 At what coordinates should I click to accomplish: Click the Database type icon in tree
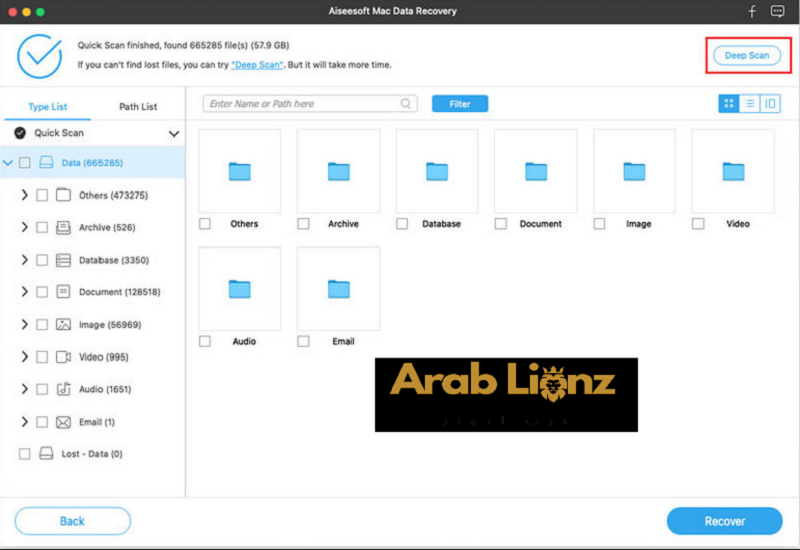pyautogui.click(x=63, y=260)
